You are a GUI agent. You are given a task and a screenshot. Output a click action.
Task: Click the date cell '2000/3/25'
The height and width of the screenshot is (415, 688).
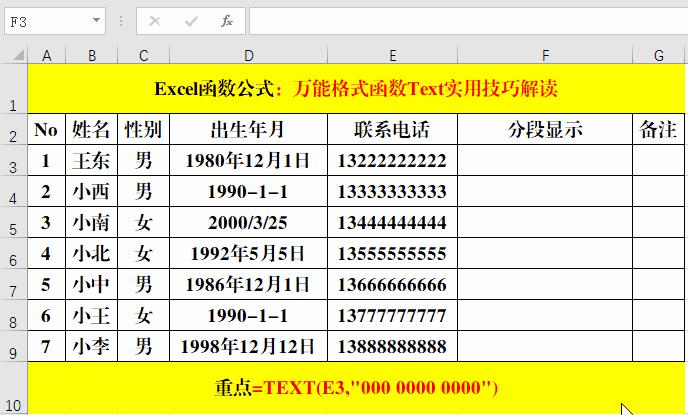[x=248, y=222]
